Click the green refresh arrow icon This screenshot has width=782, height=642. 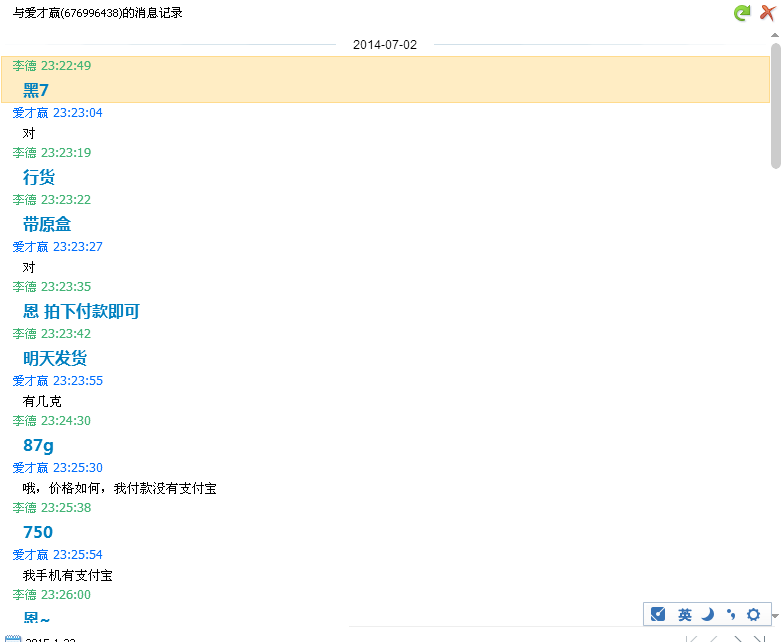click(741, 13)
